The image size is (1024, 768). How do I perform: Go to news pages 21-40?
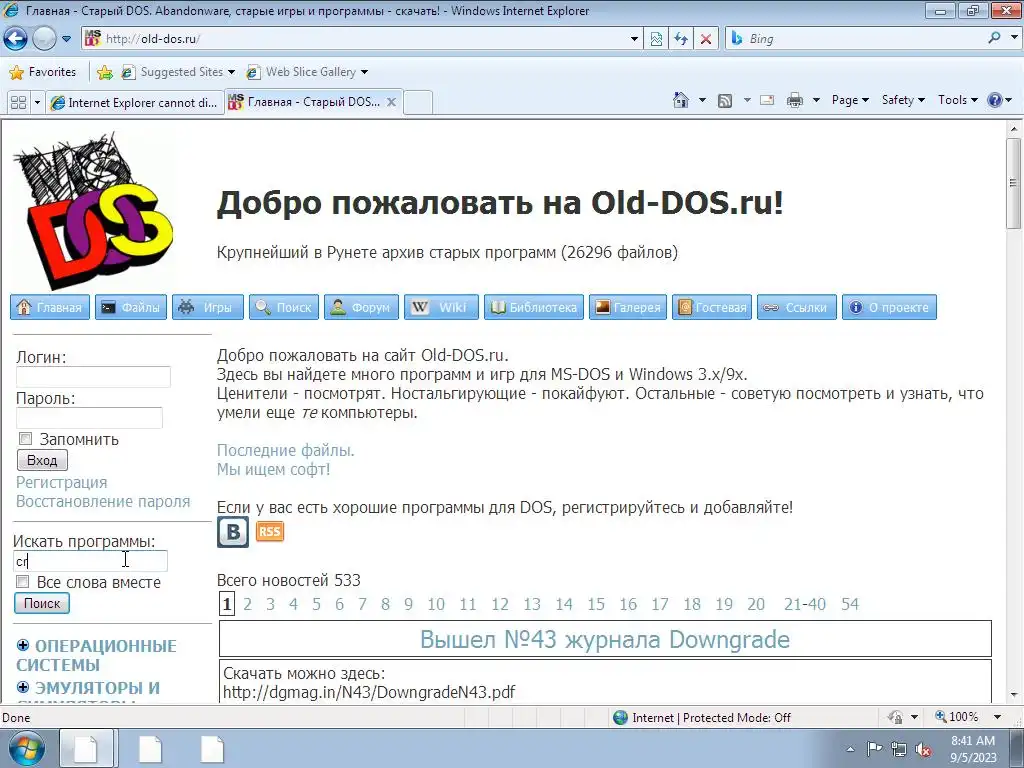[x=805, y=604]
